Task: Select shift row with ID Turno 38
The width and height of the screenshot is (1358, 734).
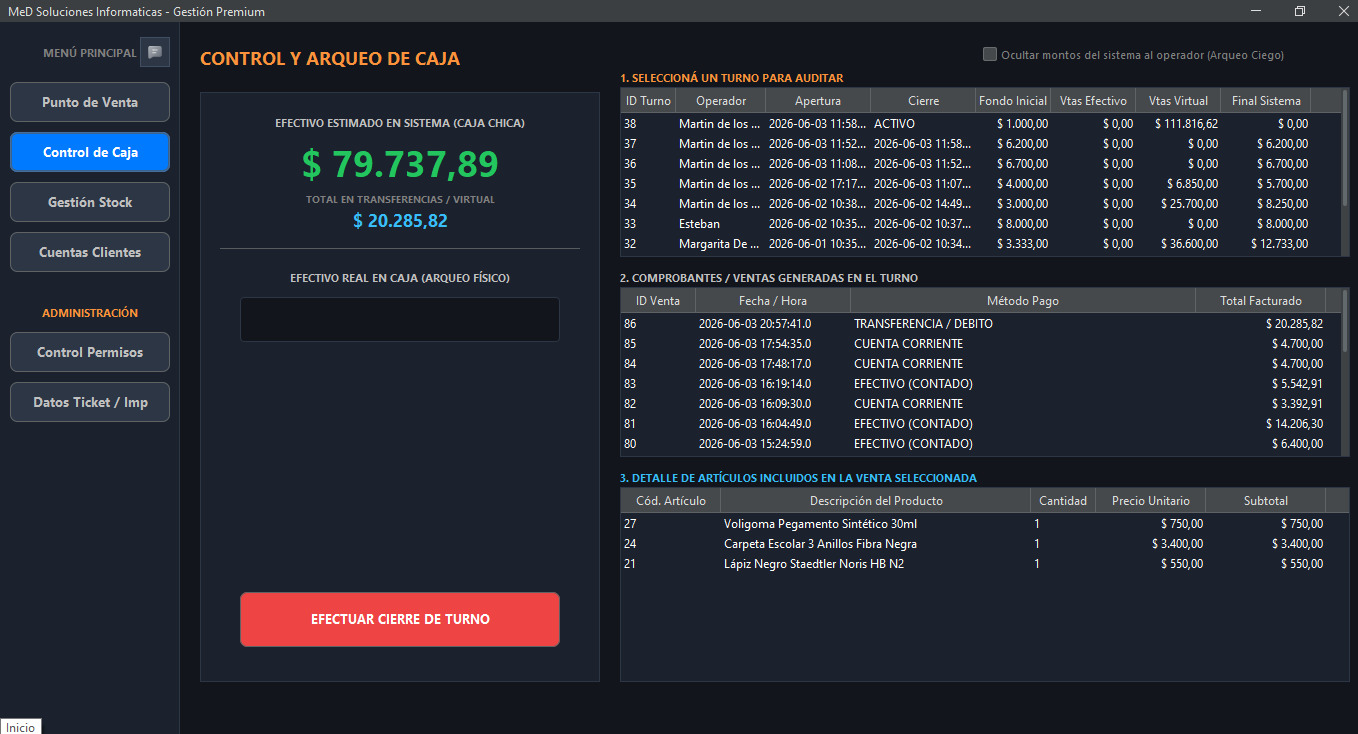Action: coord(980,124)
